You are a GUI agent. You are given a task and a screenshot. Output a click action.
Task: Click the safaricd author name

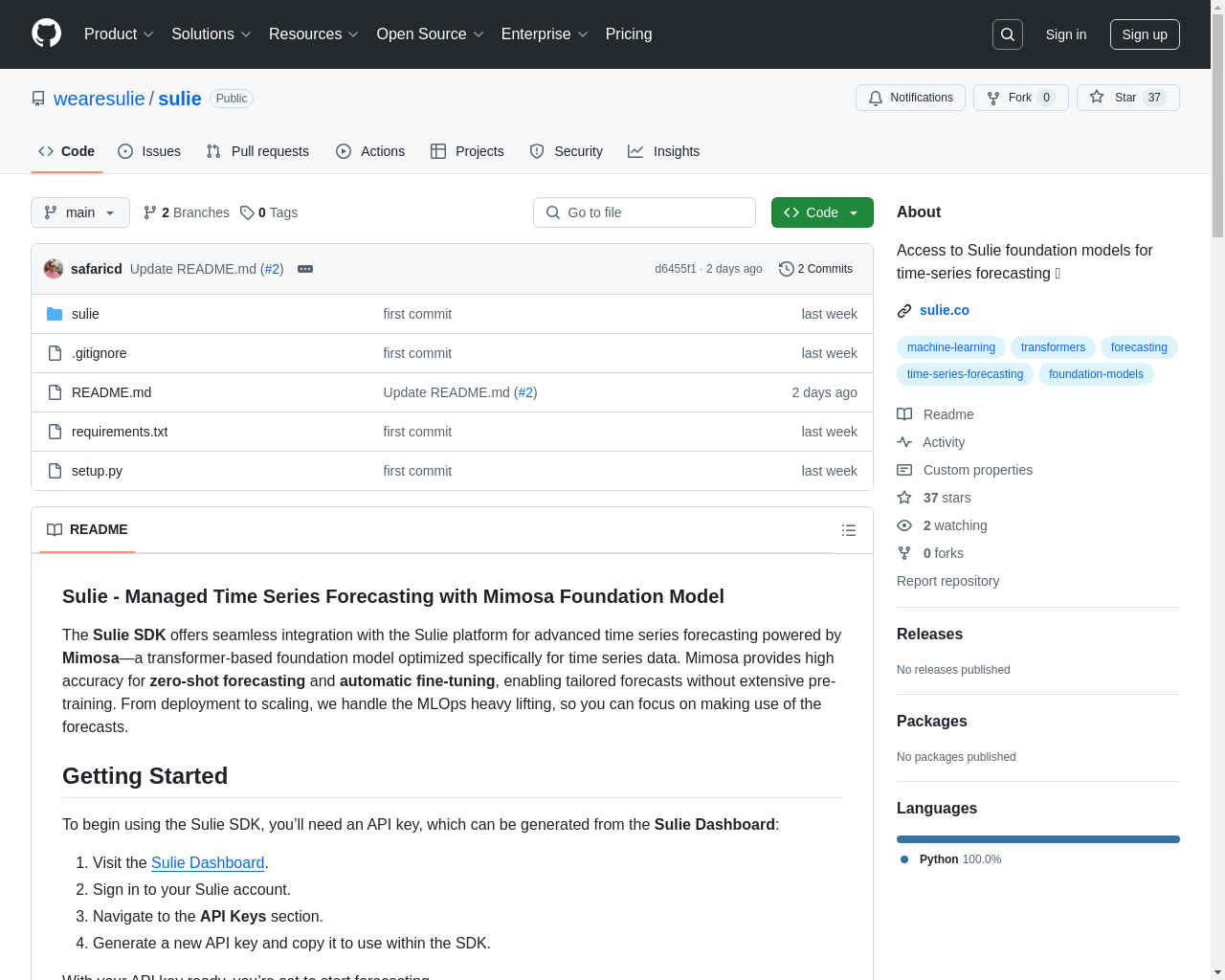[x=97, y=269]
